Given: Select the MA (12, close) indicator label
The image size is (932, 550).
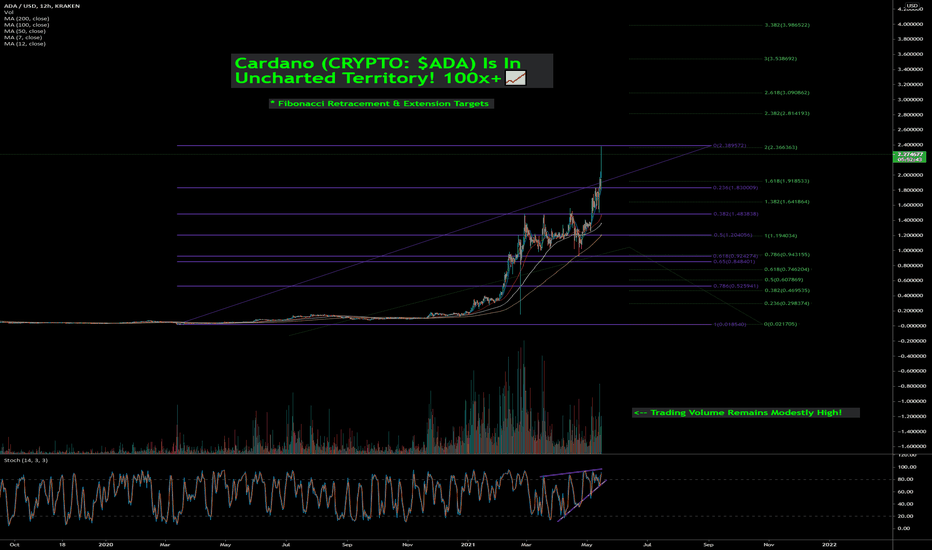Looking at the screenshot, I should coord(25,43).
